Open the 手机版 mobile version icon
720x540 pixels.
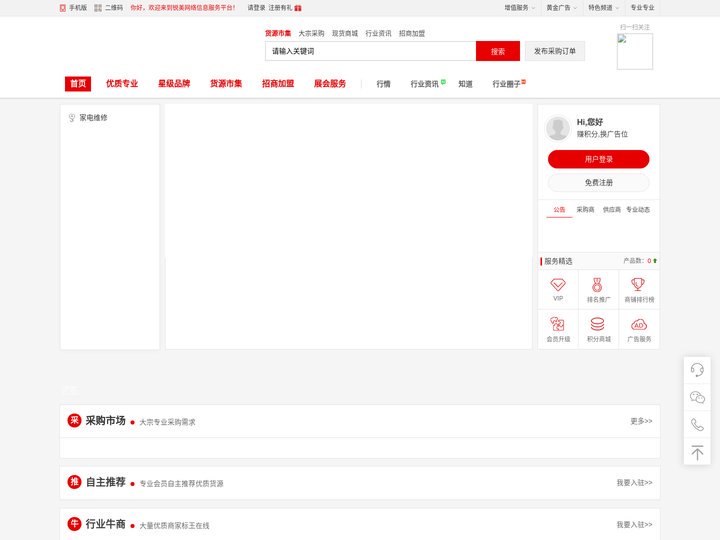coord(63,8)
